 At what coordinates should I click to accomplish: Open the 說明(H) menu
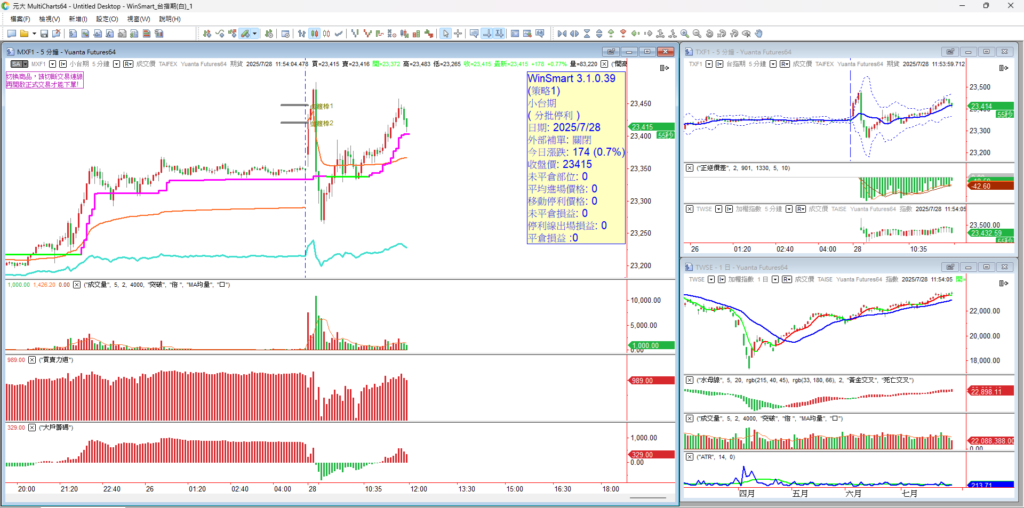170,19
